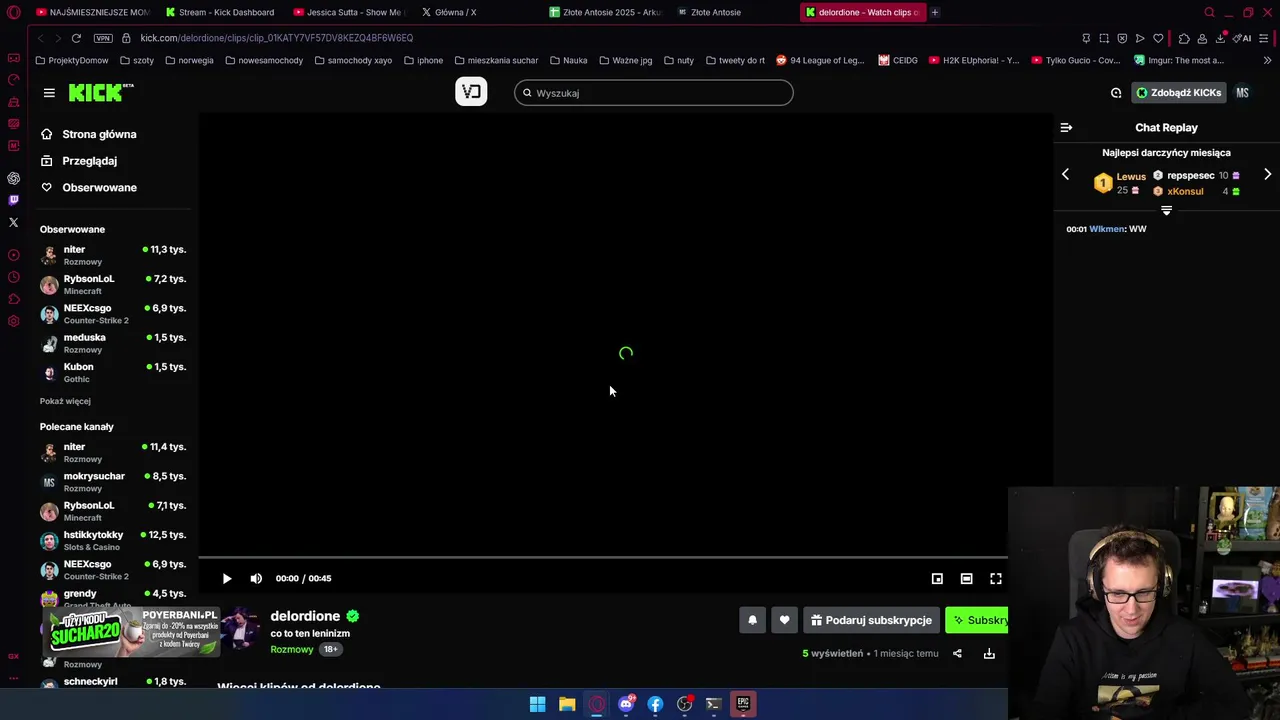
Task: Open ProjektyDomow bookmark folder
Action: click(x=72, y=60)
